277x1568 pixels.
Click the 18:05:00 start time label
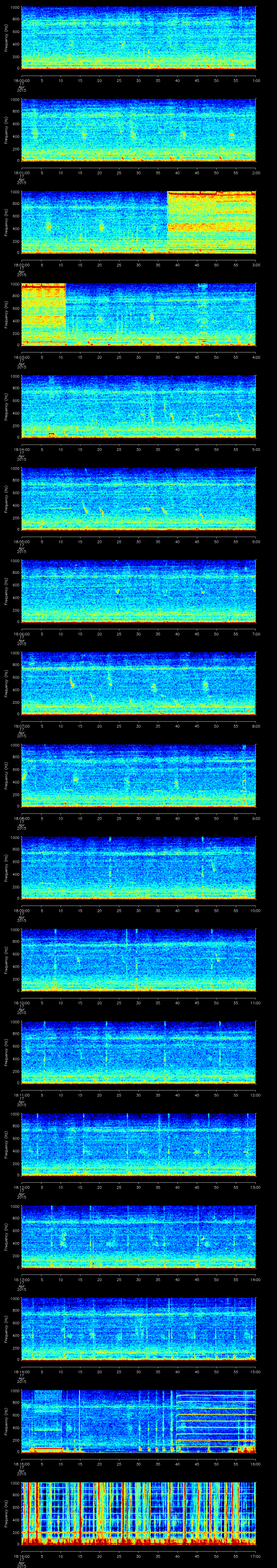(21, 542)
